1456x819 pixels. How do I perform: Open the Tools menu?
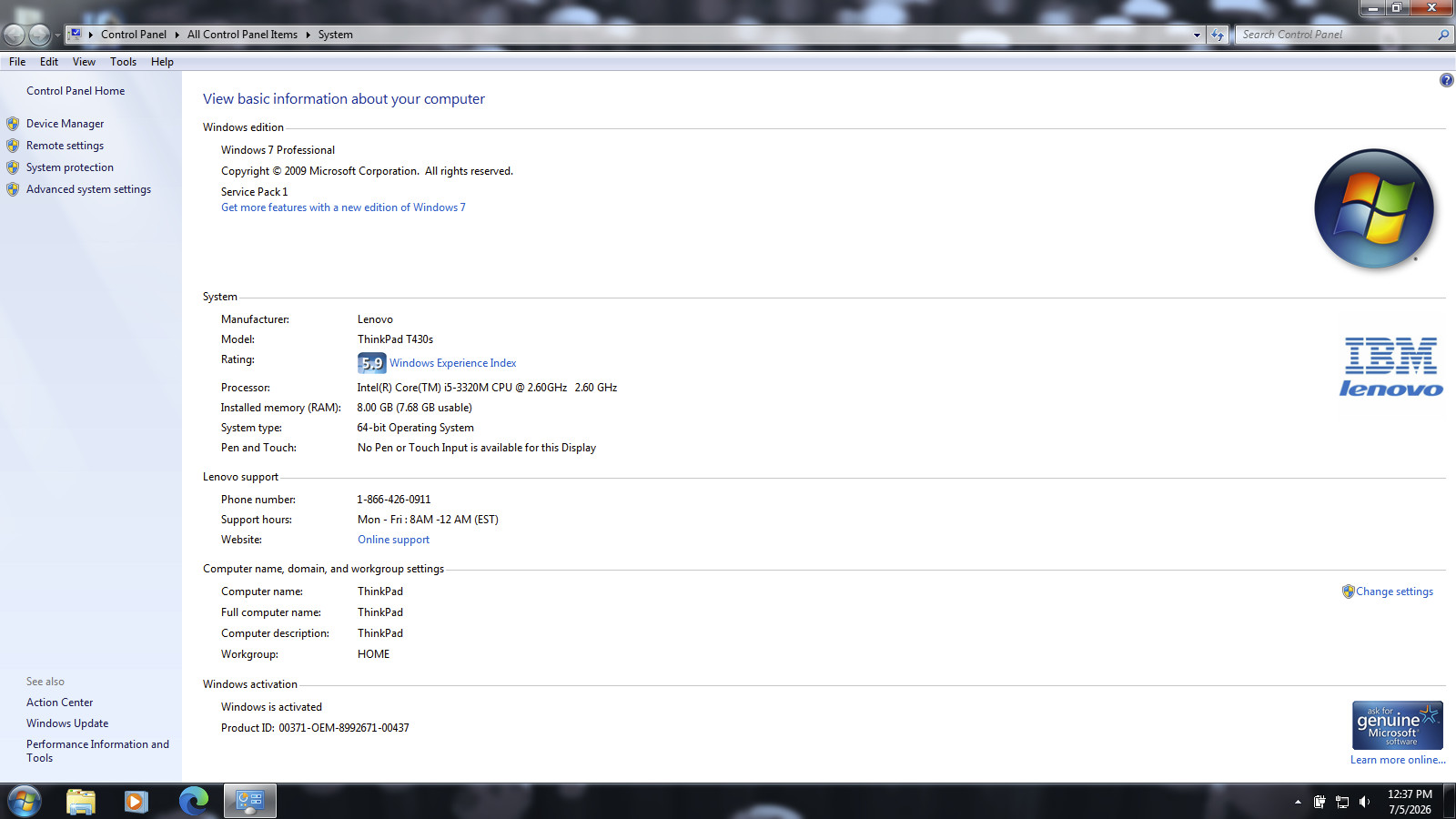[123, 62]
